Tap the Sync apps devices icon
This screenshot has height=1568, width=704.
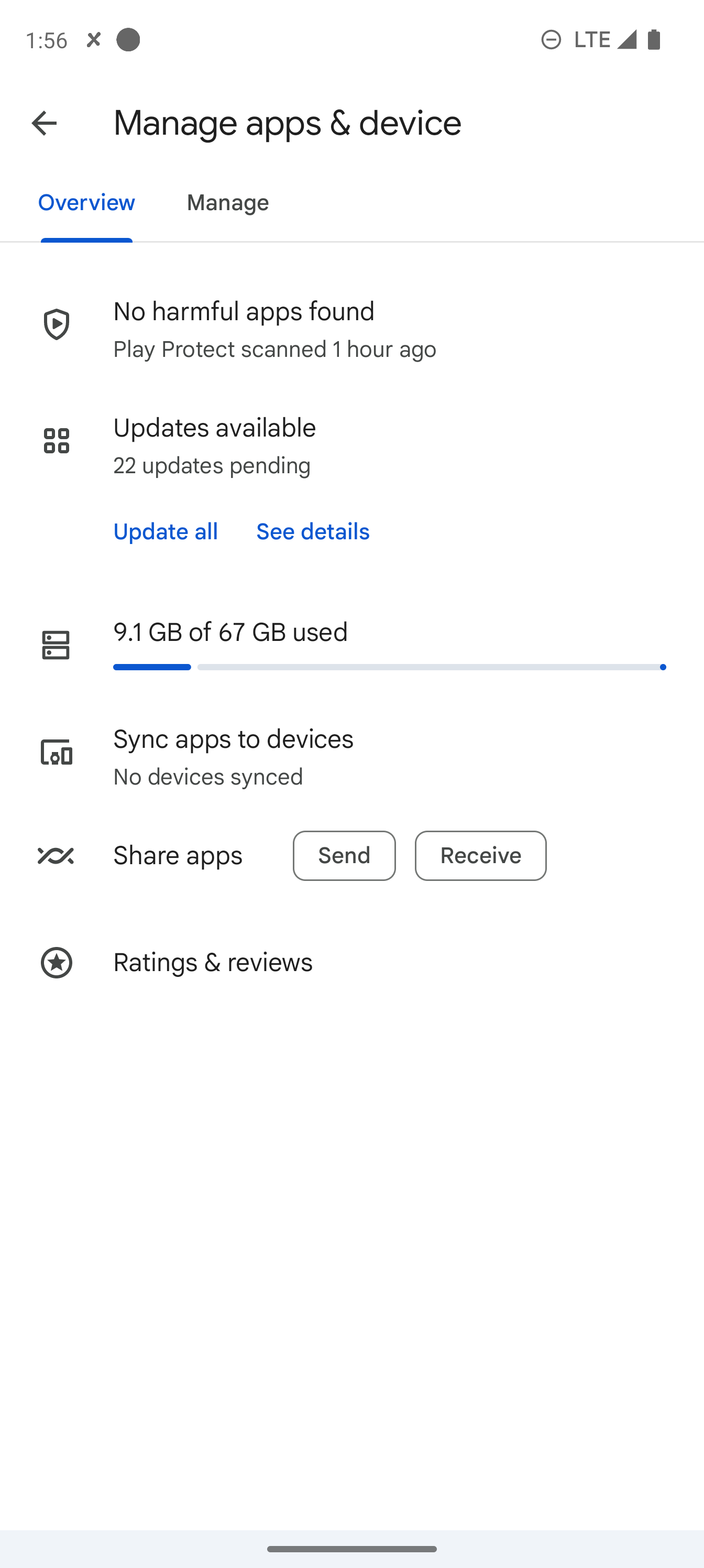pos(56,753)
